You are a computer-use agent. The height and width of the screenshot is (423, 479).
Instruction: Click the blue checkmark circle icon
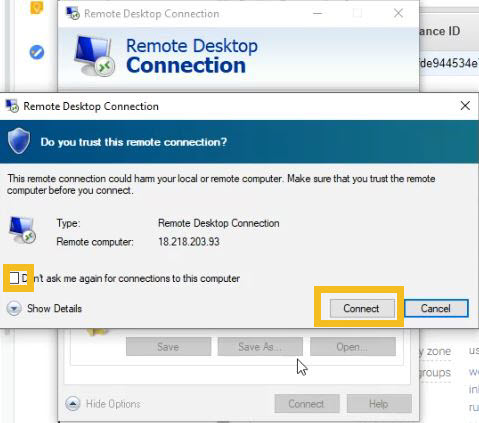click(x=37, y=52)
